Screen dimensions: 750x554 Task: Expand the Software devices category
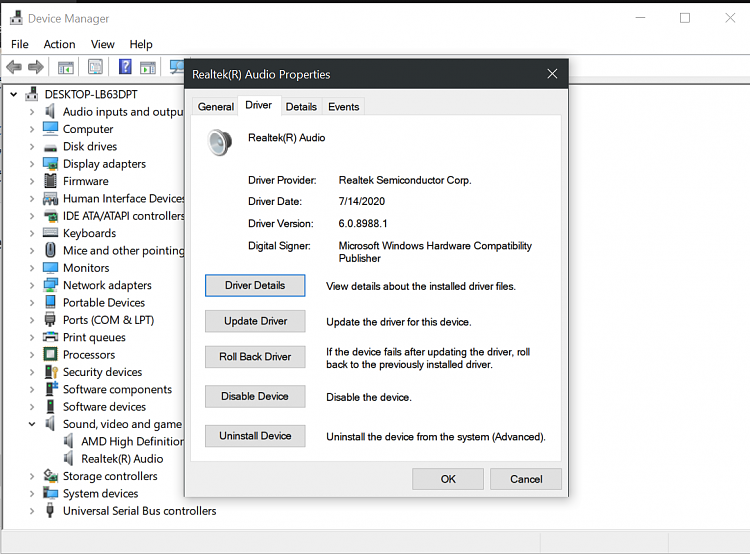32,407
